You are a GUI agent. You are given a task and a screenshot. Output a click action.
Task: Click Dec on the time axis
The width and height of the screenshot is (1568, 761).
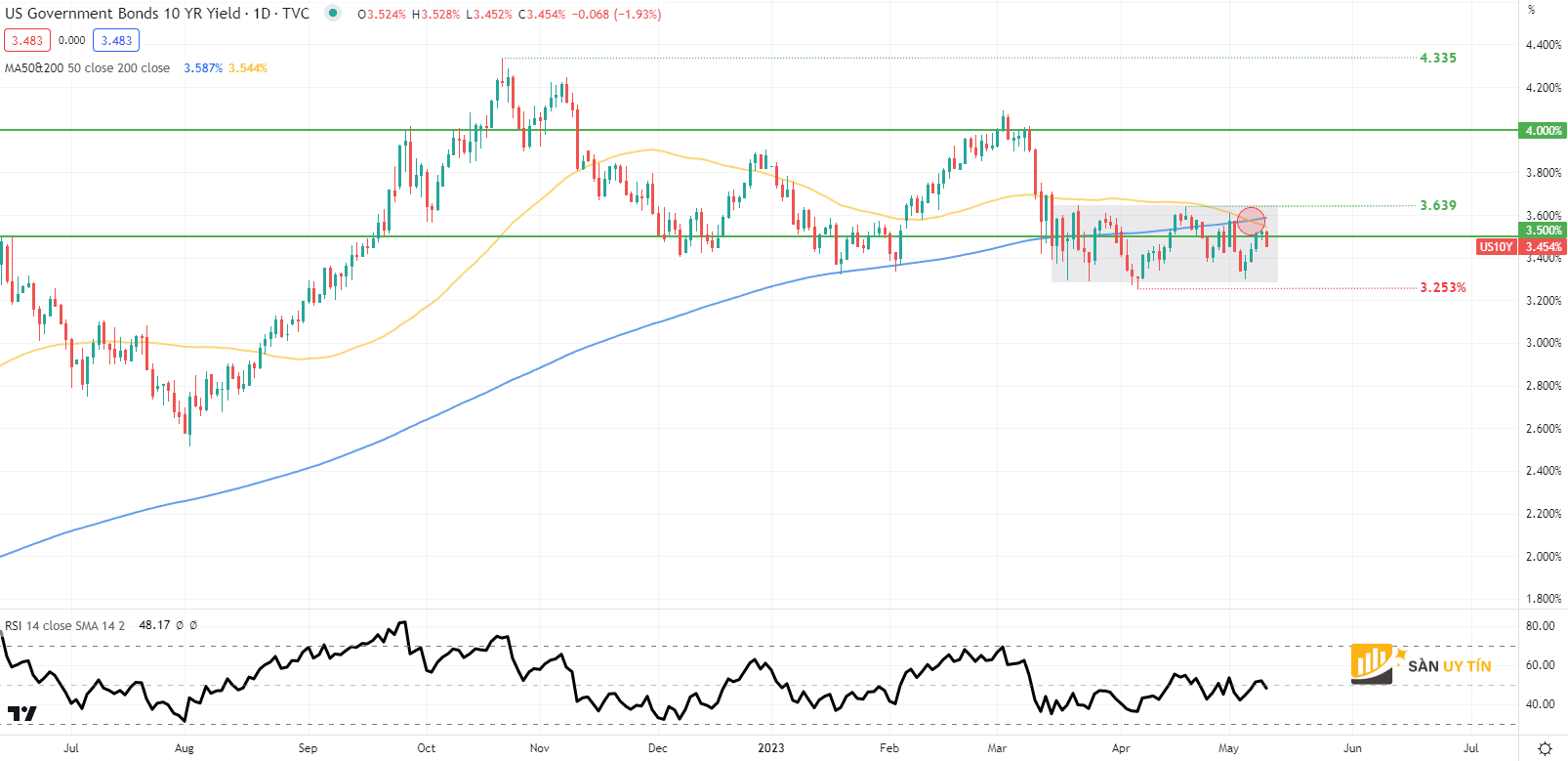coord(658,748)
